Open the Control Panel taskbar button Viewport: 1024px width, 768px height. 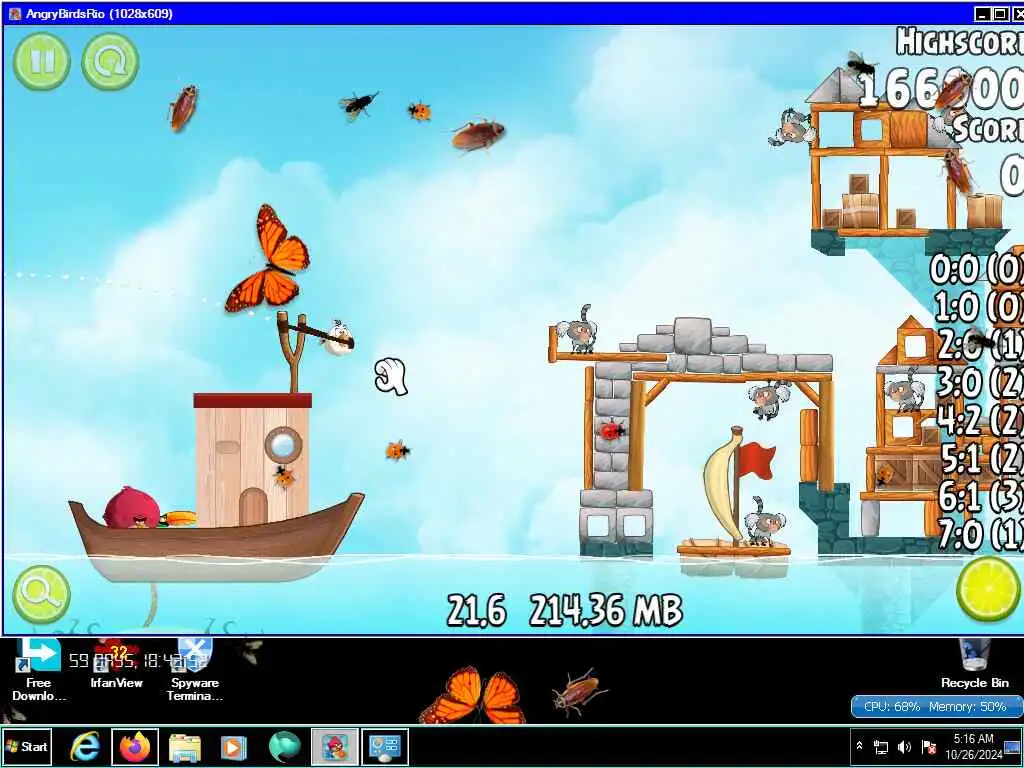pyautogui.click(x=385, y=746)
